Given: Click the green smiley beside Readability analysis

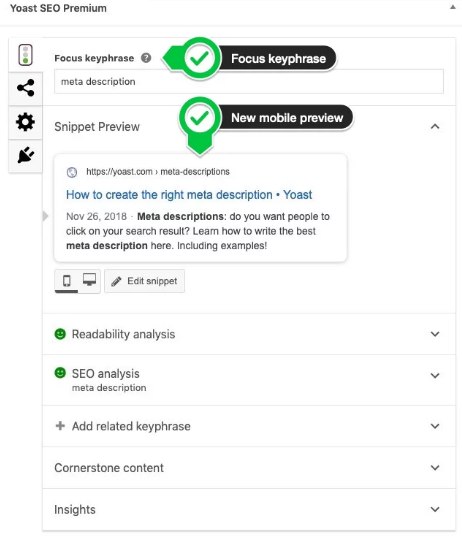Looking at the screenshot, I should pyautogui.click(x=60, y=334).
